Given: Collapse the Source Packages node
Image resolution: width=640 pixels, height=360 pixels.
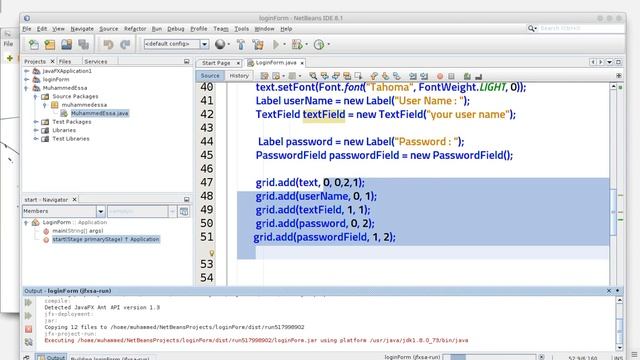Looking at the screenshot, I should point(36,97).
